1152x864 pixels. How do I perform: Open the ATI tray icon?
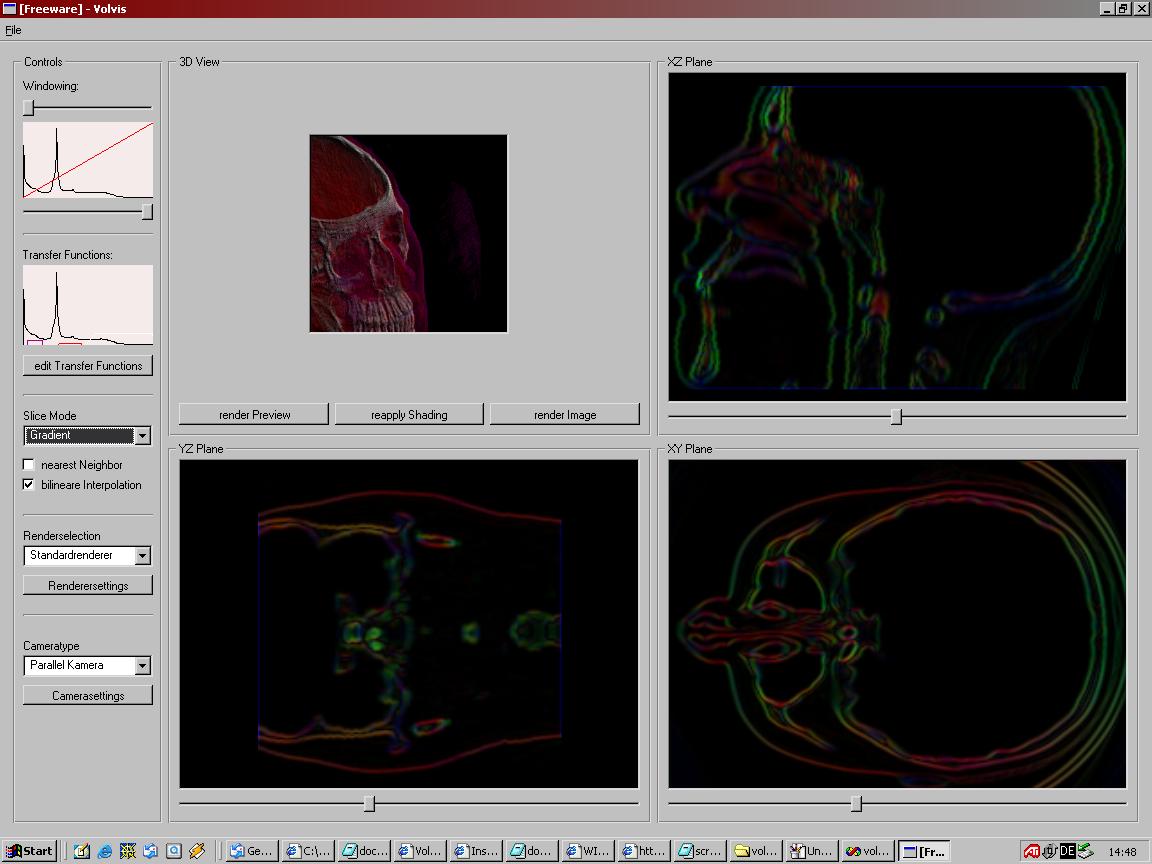point(1031,851)
